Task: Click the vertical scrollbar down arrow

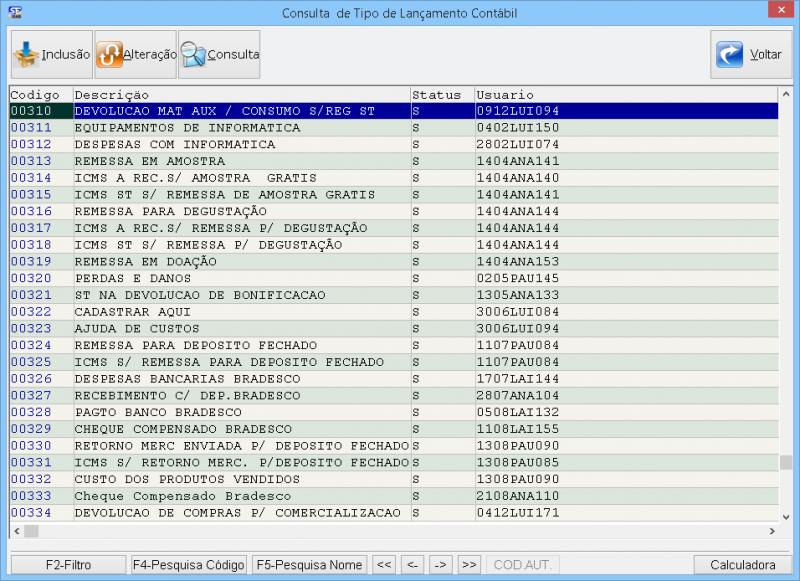Action: [x=786, y=514]
